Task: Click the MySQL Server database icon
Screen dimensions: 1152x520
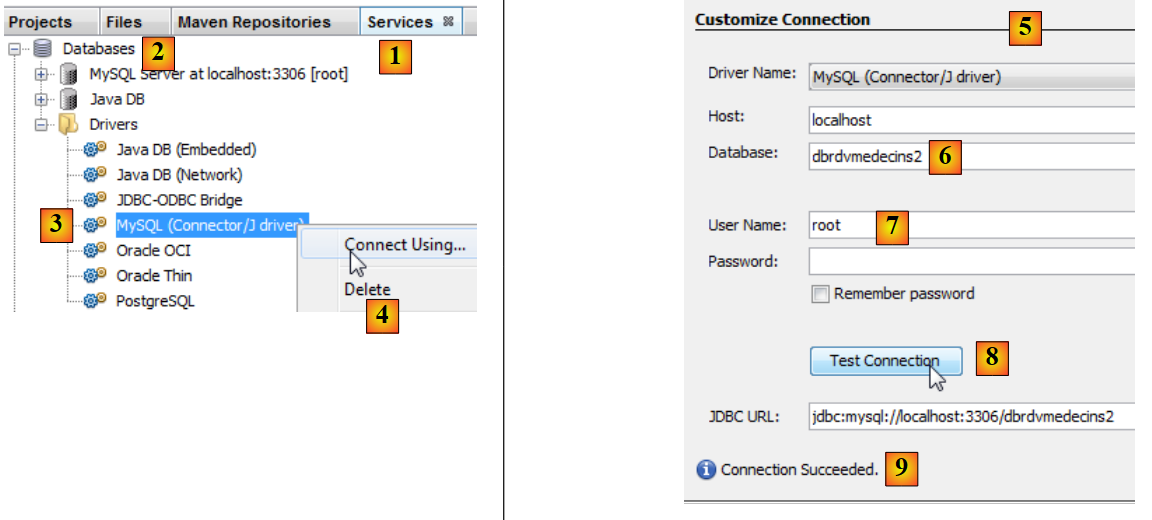Action: [69, 74]
